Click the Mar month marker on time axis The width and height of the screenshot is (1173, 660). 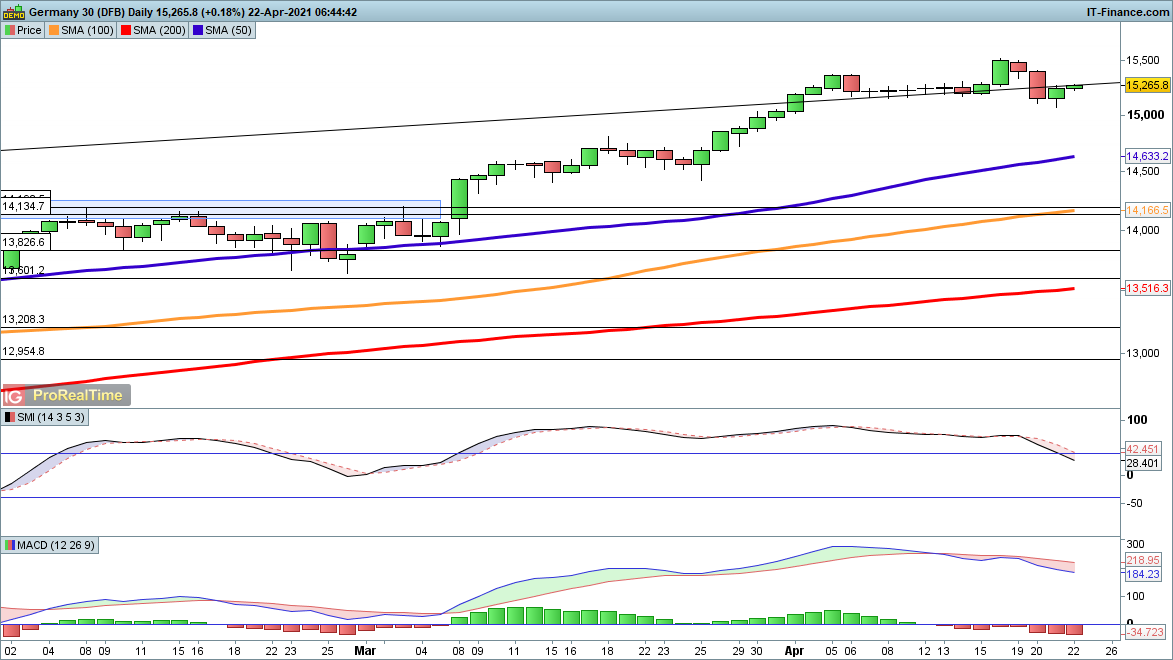(365, 648)
